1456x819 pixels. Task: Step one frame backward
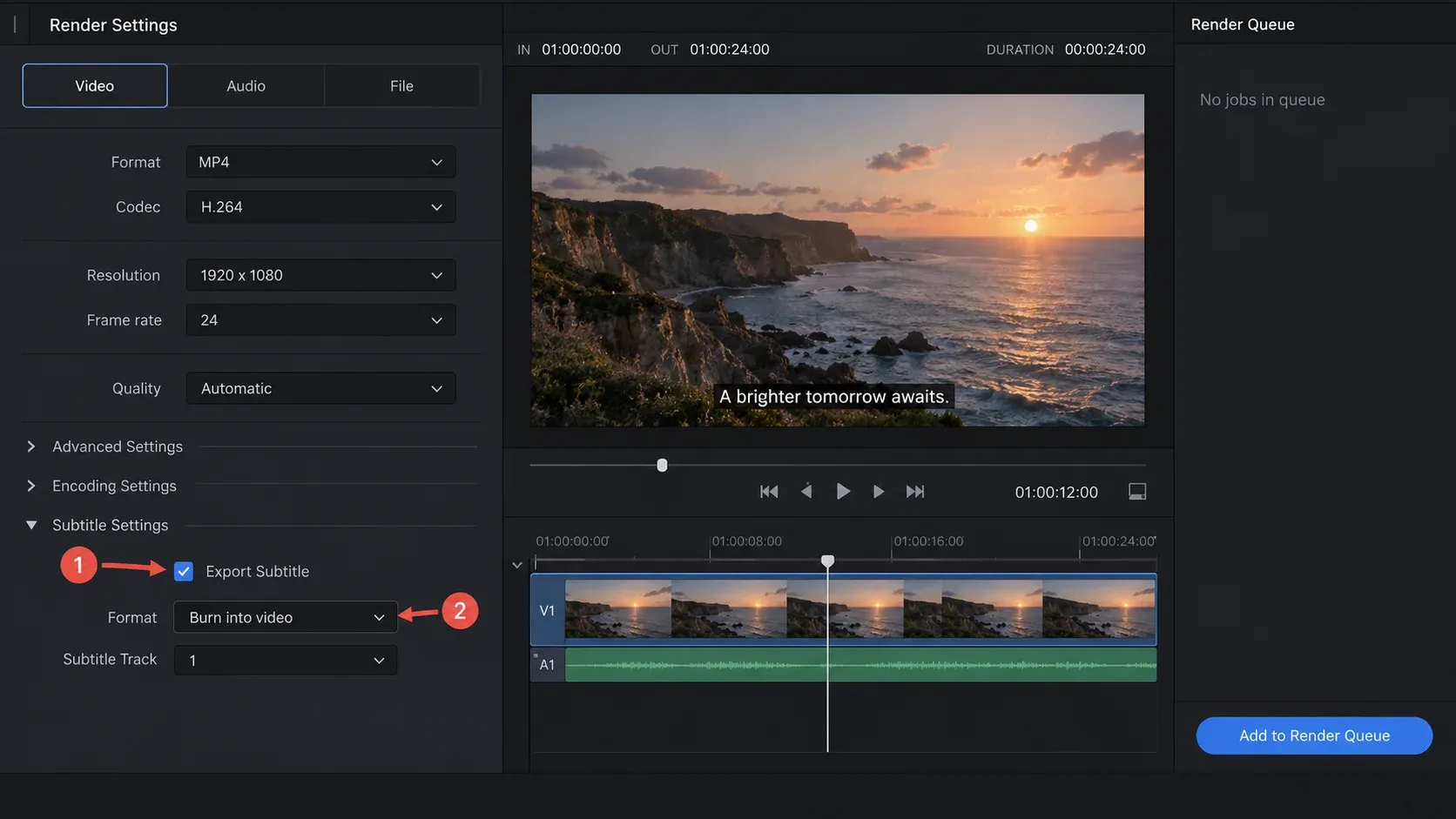click(806, 492)
